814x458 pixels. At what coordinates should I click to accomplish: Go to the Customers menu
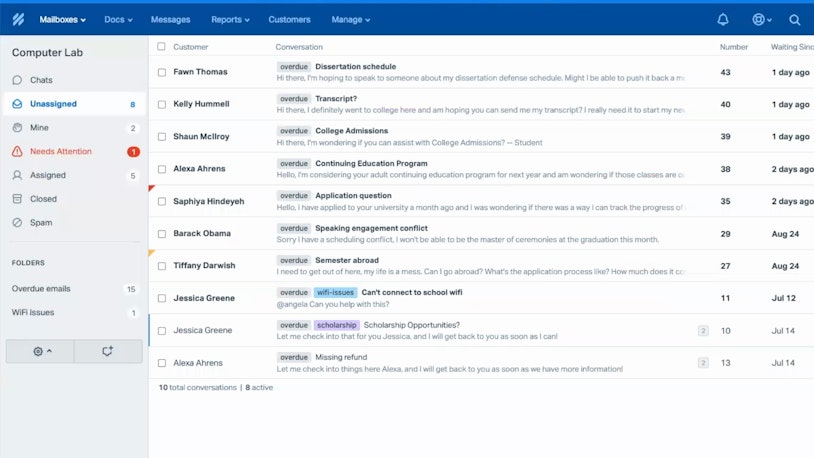289,20
